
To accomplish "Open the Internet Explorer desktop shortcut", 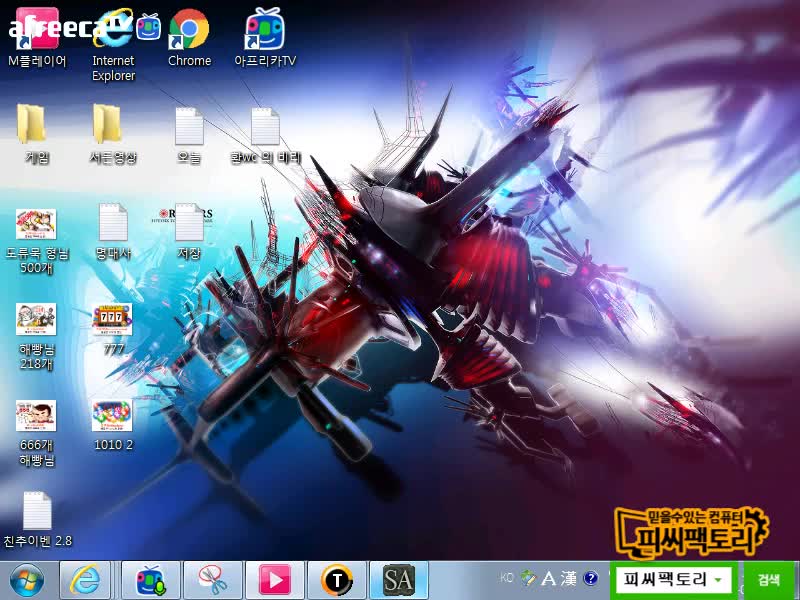I will pyautogui.click(x=113, y=32).
